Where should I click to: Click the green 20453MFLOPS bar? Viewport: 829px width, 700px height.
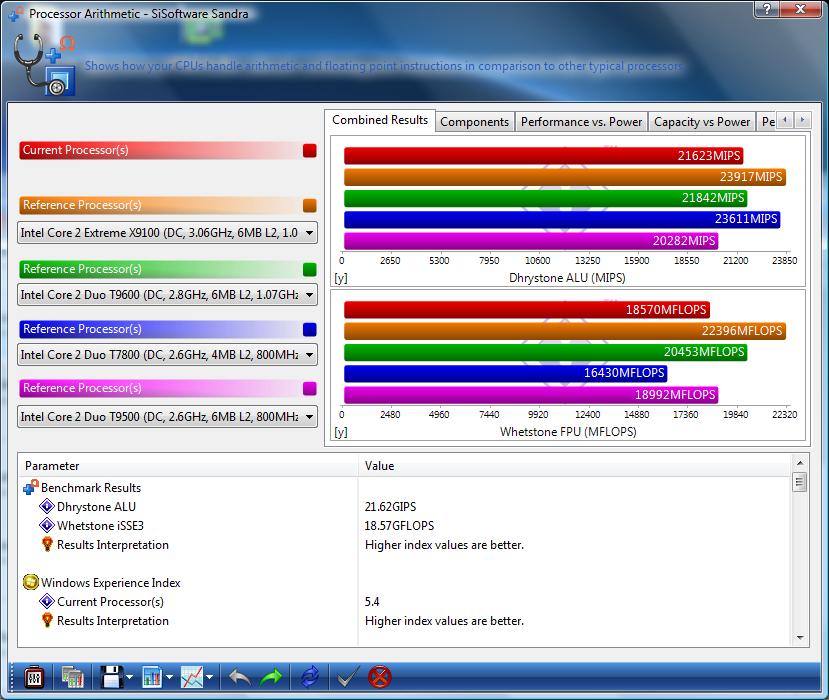[546, 352]
